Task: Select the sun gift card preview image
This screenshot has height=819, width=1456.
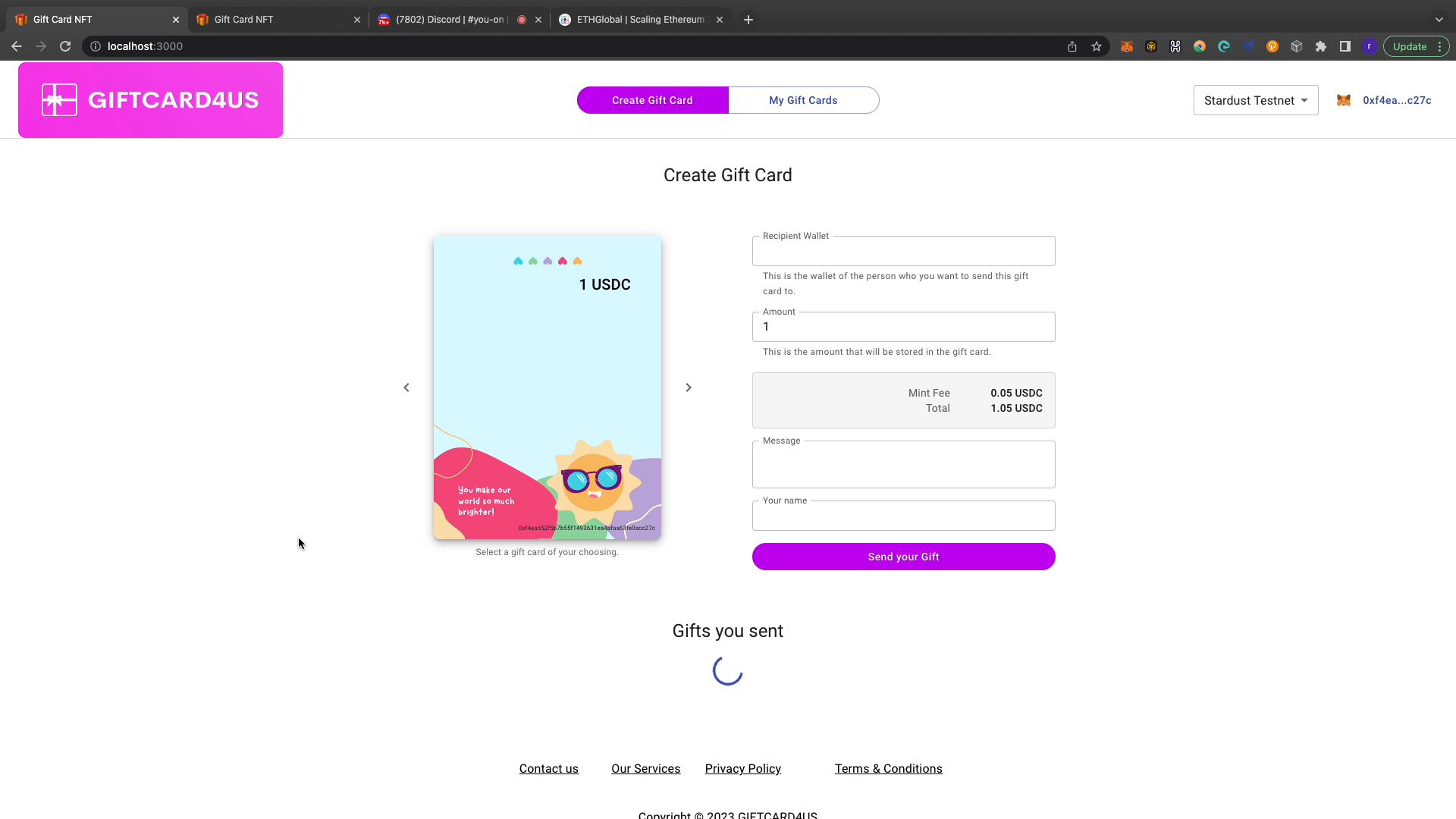Action: 548,388
